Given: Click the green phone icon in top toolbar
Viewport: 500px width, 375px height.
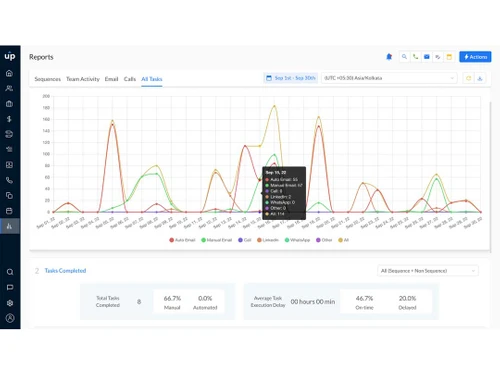Looking at the screenshot, I should 415,57.
